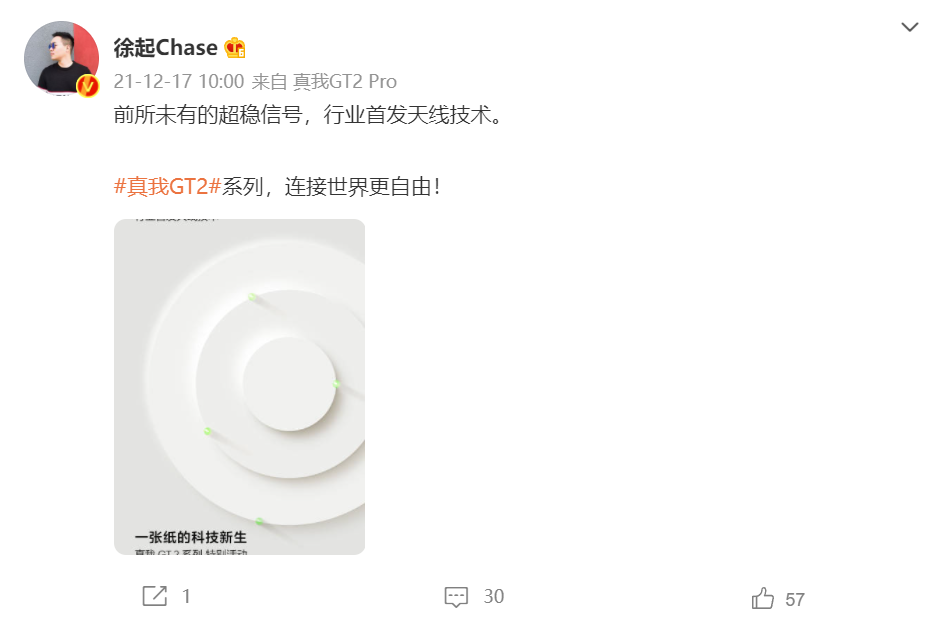Click the post text about 超稳信号
Screen dimensions: 930x617
(x=309, y=115)
